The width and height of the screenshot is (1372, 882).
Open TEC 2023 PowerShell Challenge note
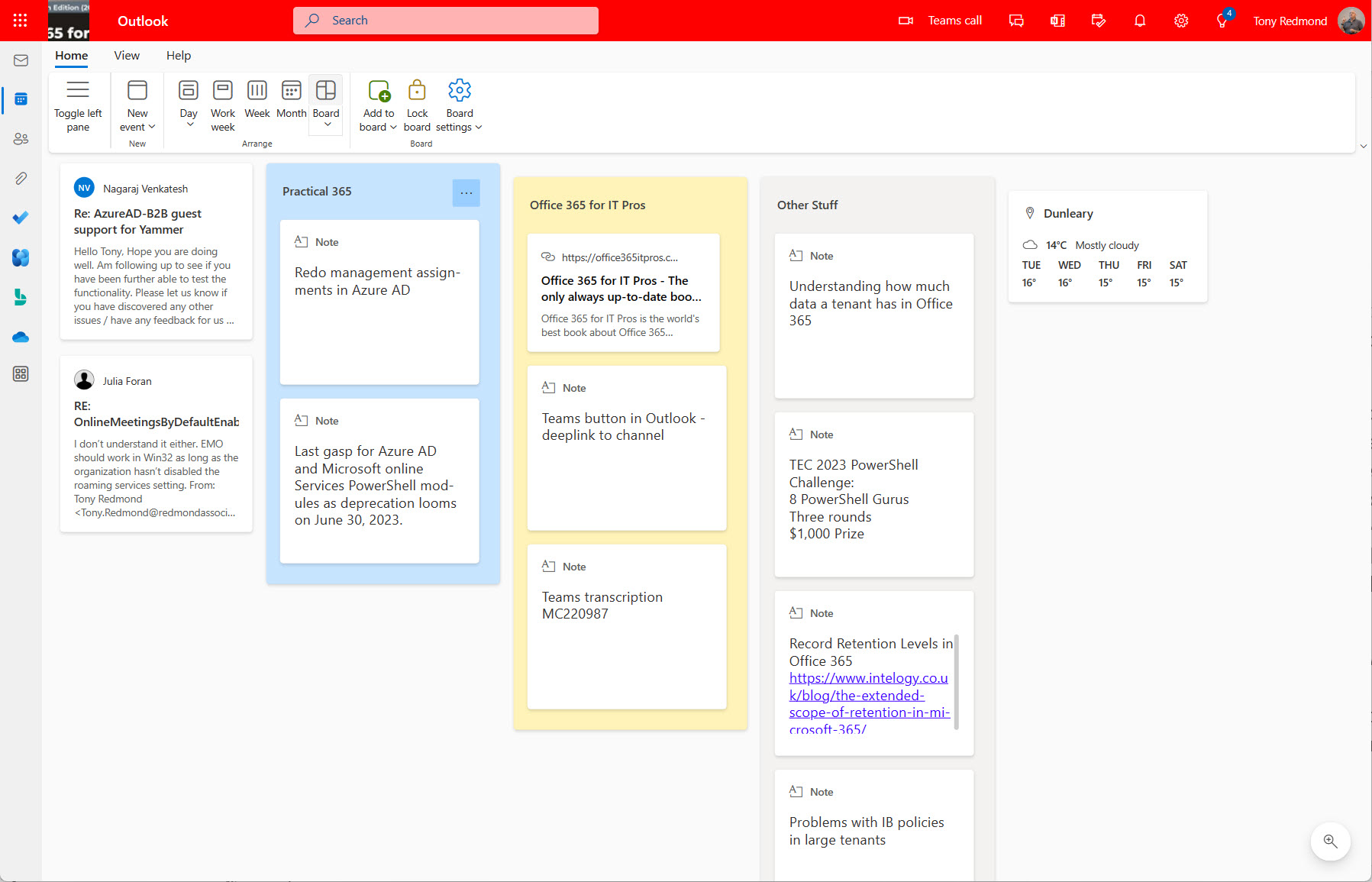(x=874, y=495)
